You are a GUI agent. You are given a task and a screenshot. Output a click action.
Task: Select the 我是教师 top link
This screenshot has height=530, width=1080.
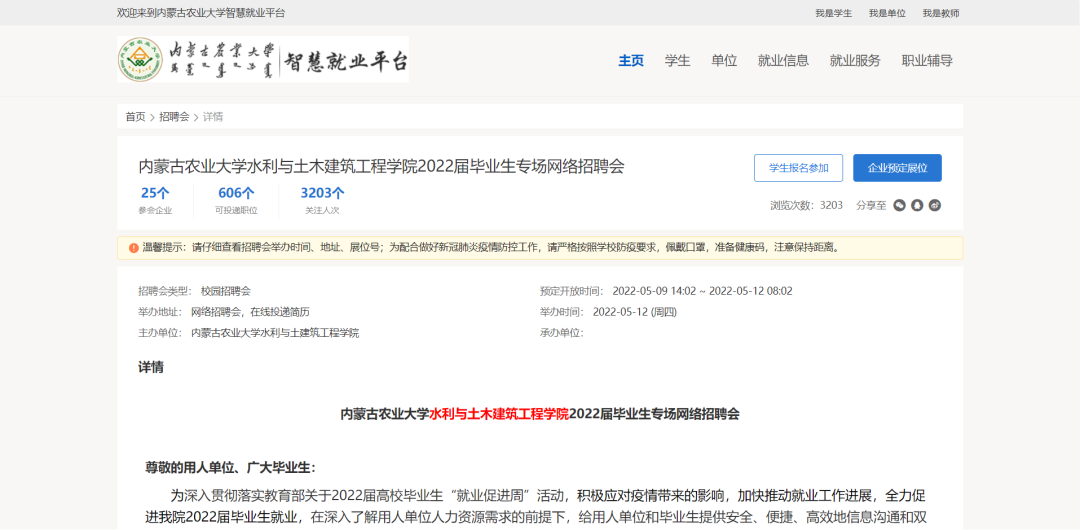click(x=940, y=13)
